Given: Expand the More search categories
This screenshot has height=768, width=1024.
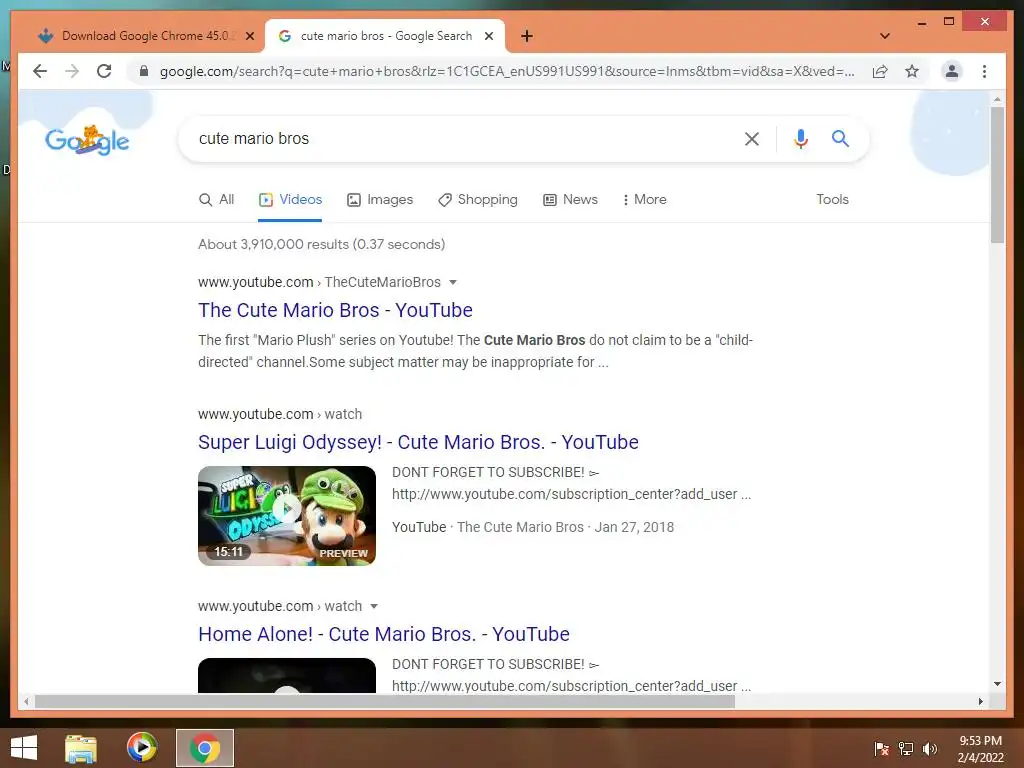Looking at the screenshot, I should pos(644,199).
